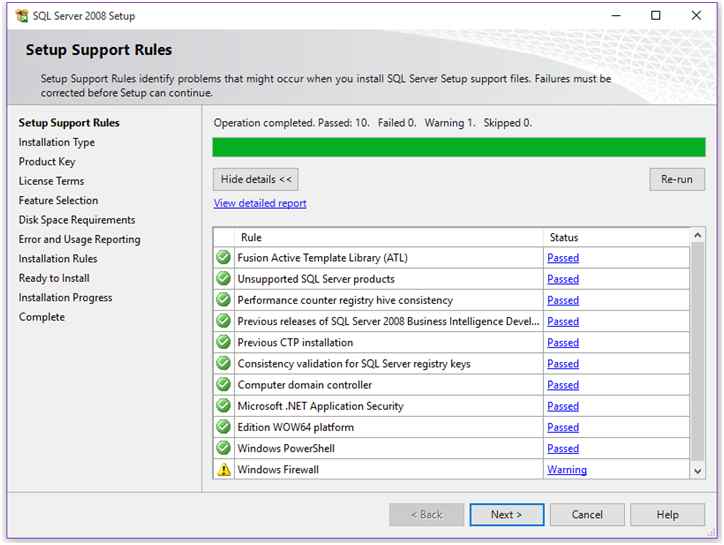This screenshot has width=724, height=545.
Task: Click the Status column header
Action: tap(616, 237)
